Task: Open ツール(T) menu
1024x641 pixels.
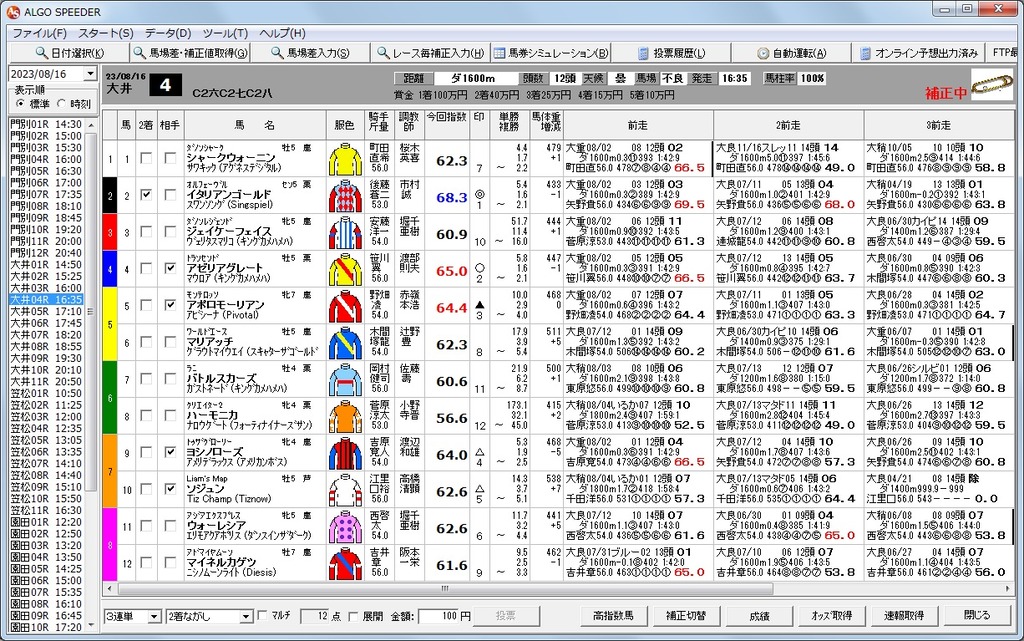Action: [225, 33]
